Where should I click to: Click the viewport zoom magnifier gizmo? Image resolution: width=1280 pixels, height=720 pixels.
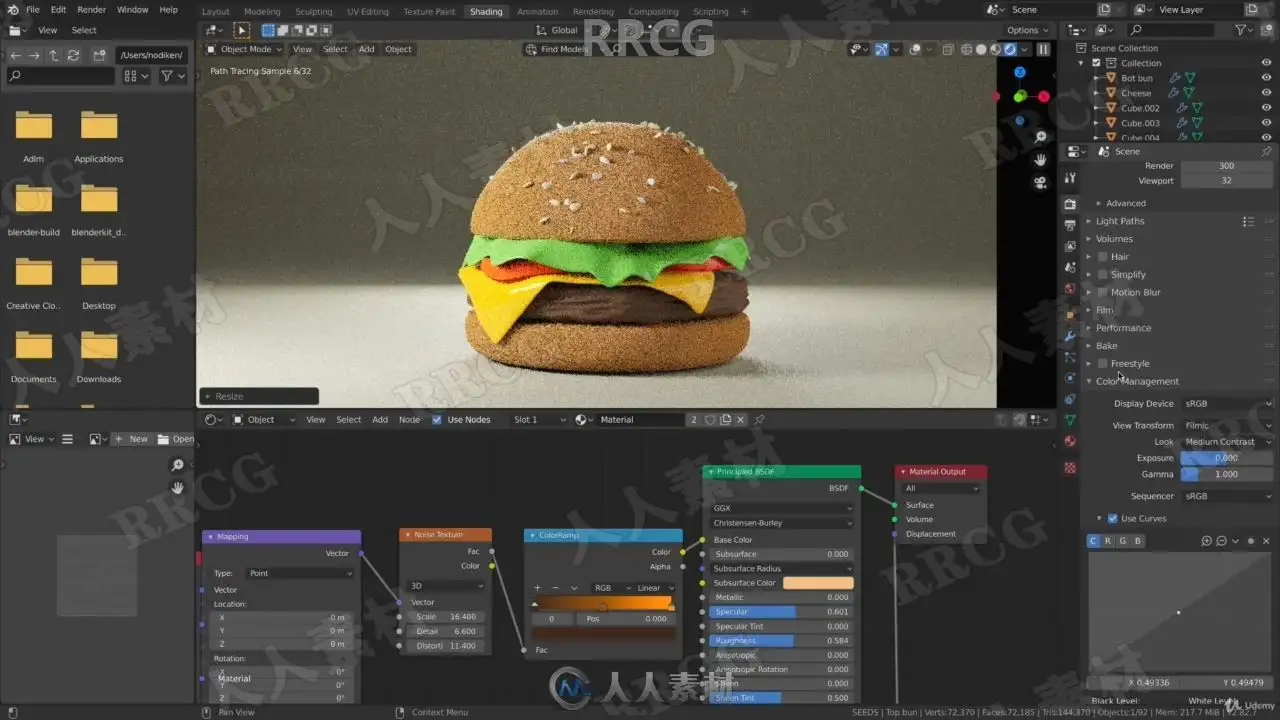click(1041, 137)
